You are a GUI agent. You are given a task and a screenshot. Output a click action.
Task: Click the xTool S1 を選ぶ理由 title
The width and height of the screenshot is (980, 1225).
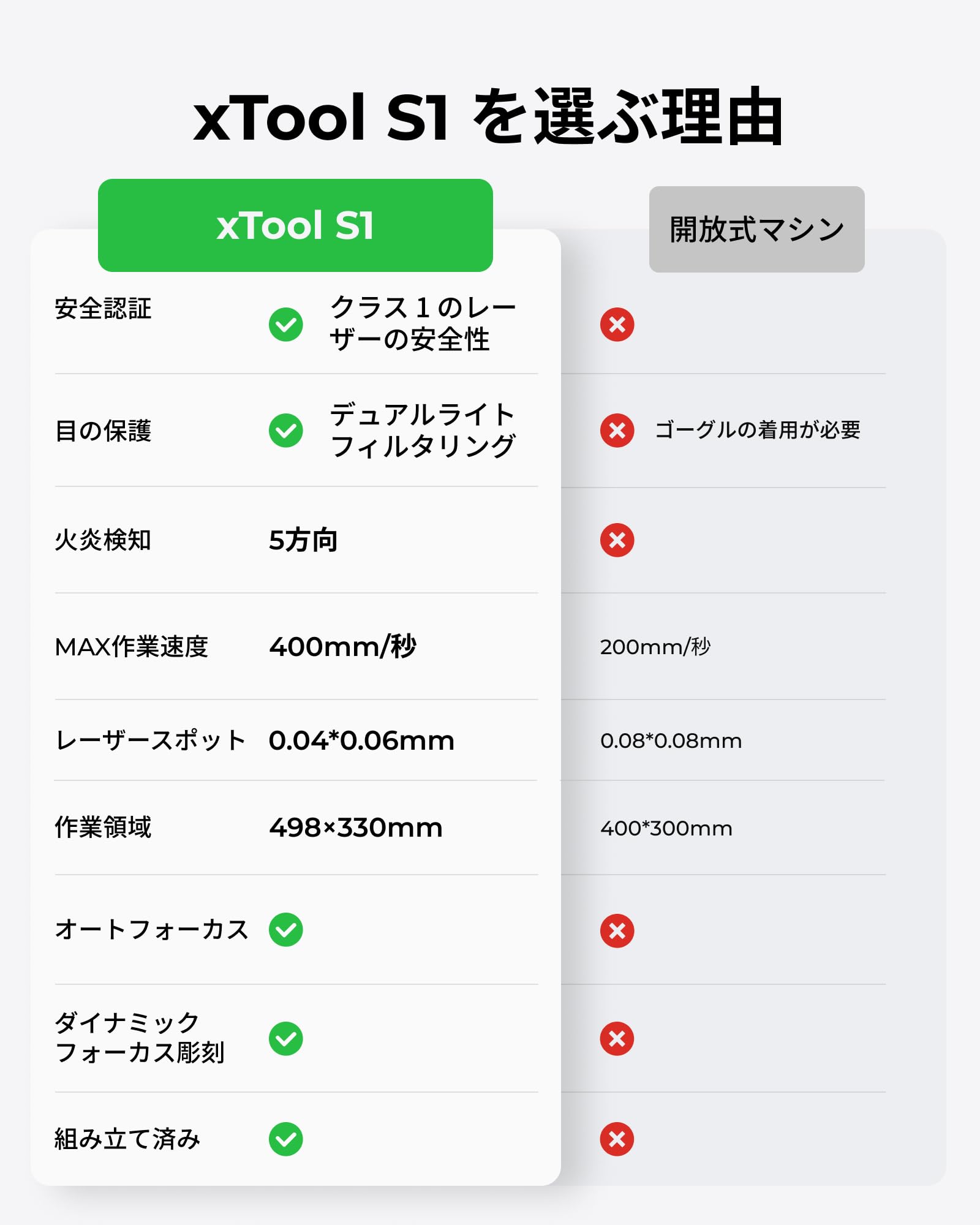pos(488,116)
